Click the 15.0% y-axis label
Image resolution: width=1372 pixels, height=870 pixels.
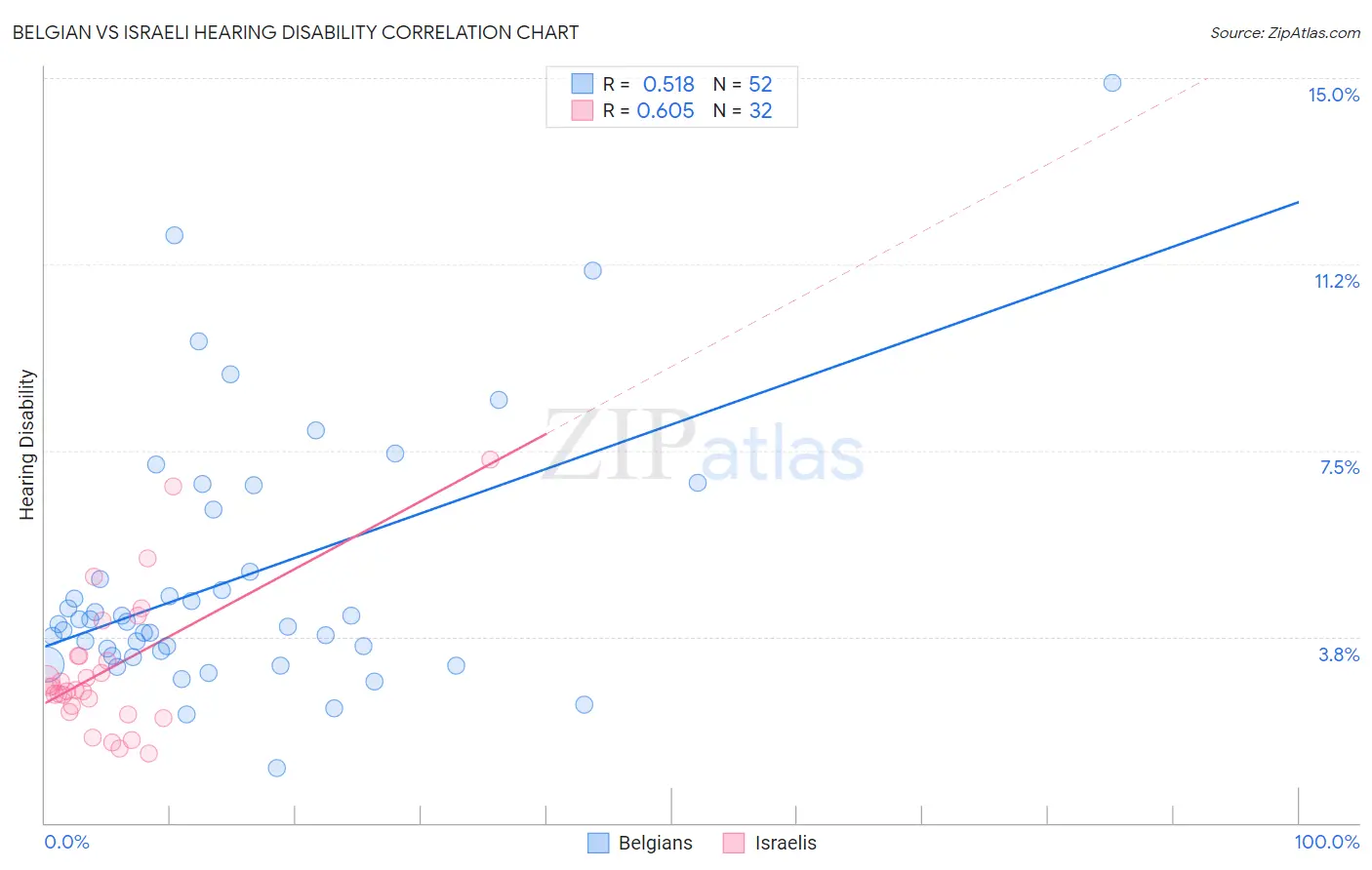tap(1333, 95)
